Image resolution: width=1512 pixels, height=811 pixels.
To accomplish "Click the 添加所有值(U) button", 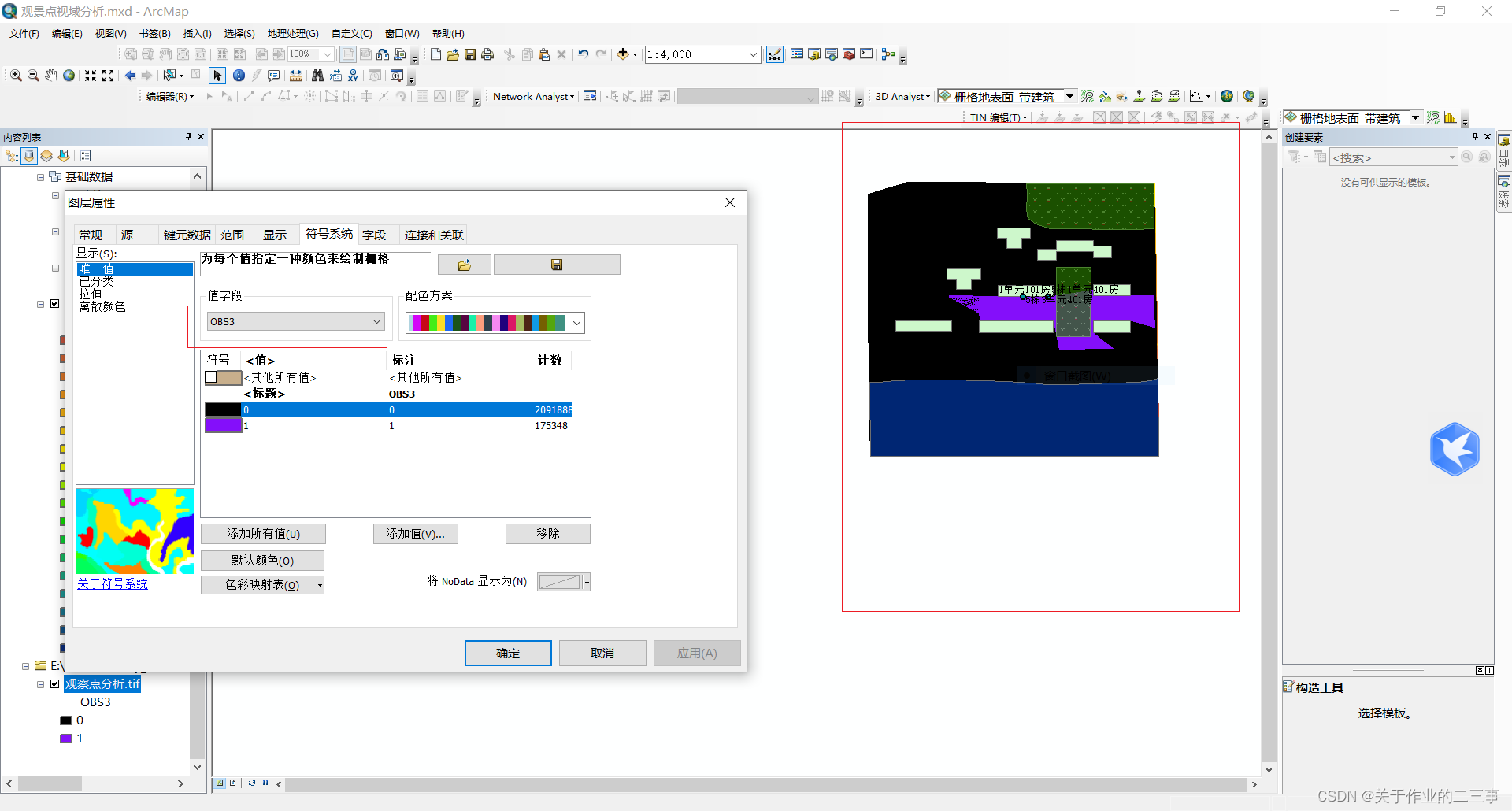I will pos(263,534).
